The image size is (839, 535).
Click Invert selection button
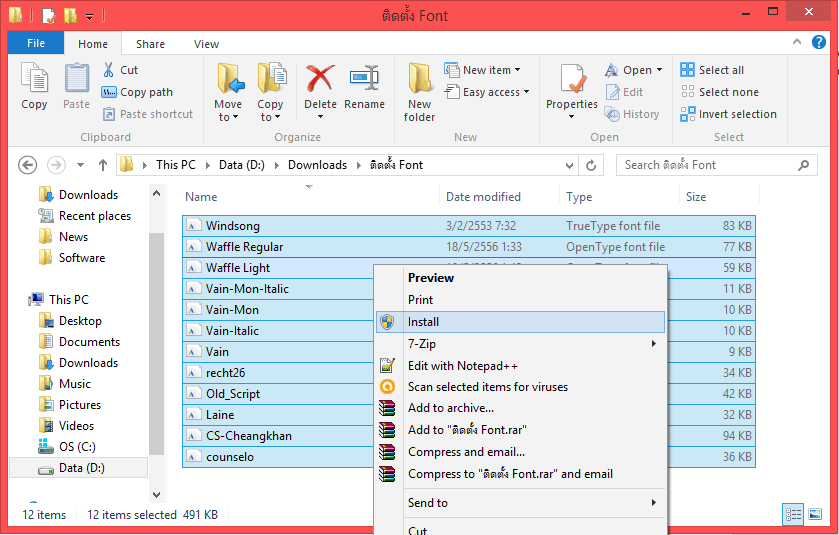point(737,114)
